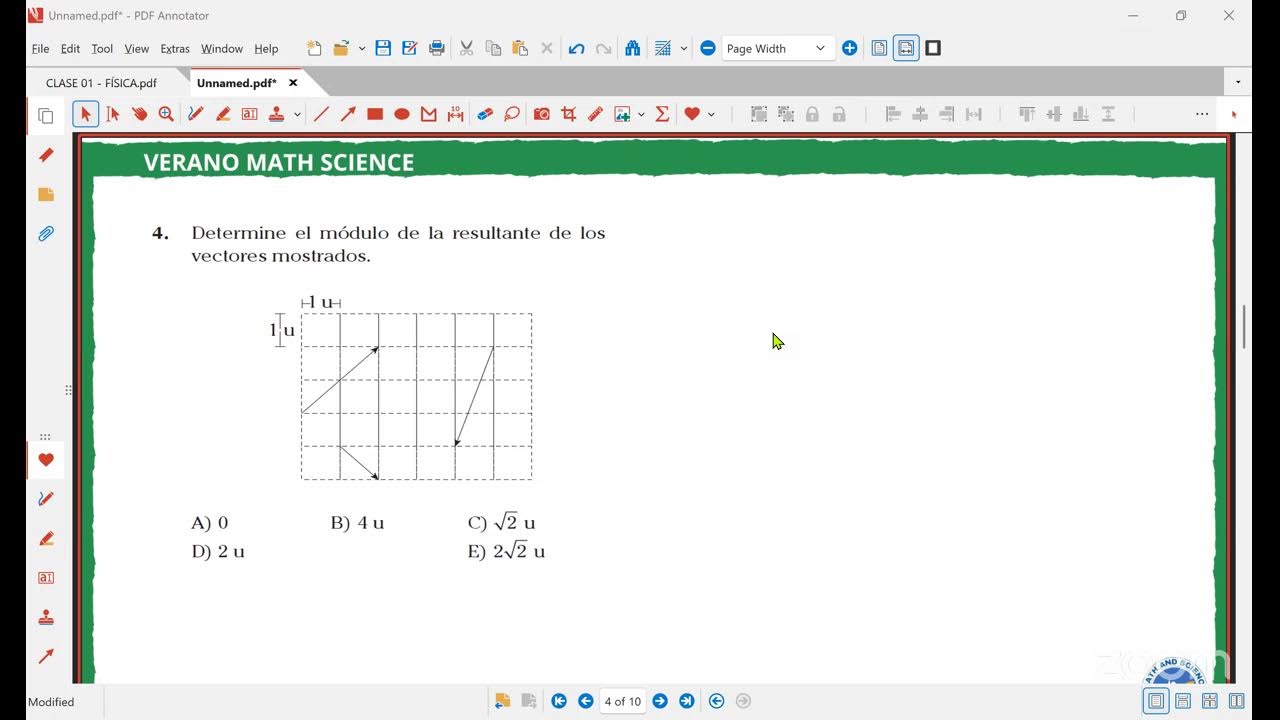Image resolution: width=1280 pixels, height=720 pixels.
Task: Open the Tool menu
Action: pyautogui.click(x=102, y=48)
